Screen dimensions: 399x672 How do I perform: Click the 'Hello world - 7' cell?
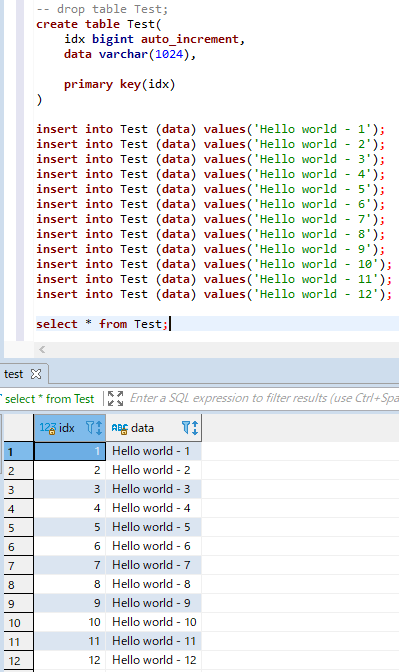pos(151,565)
